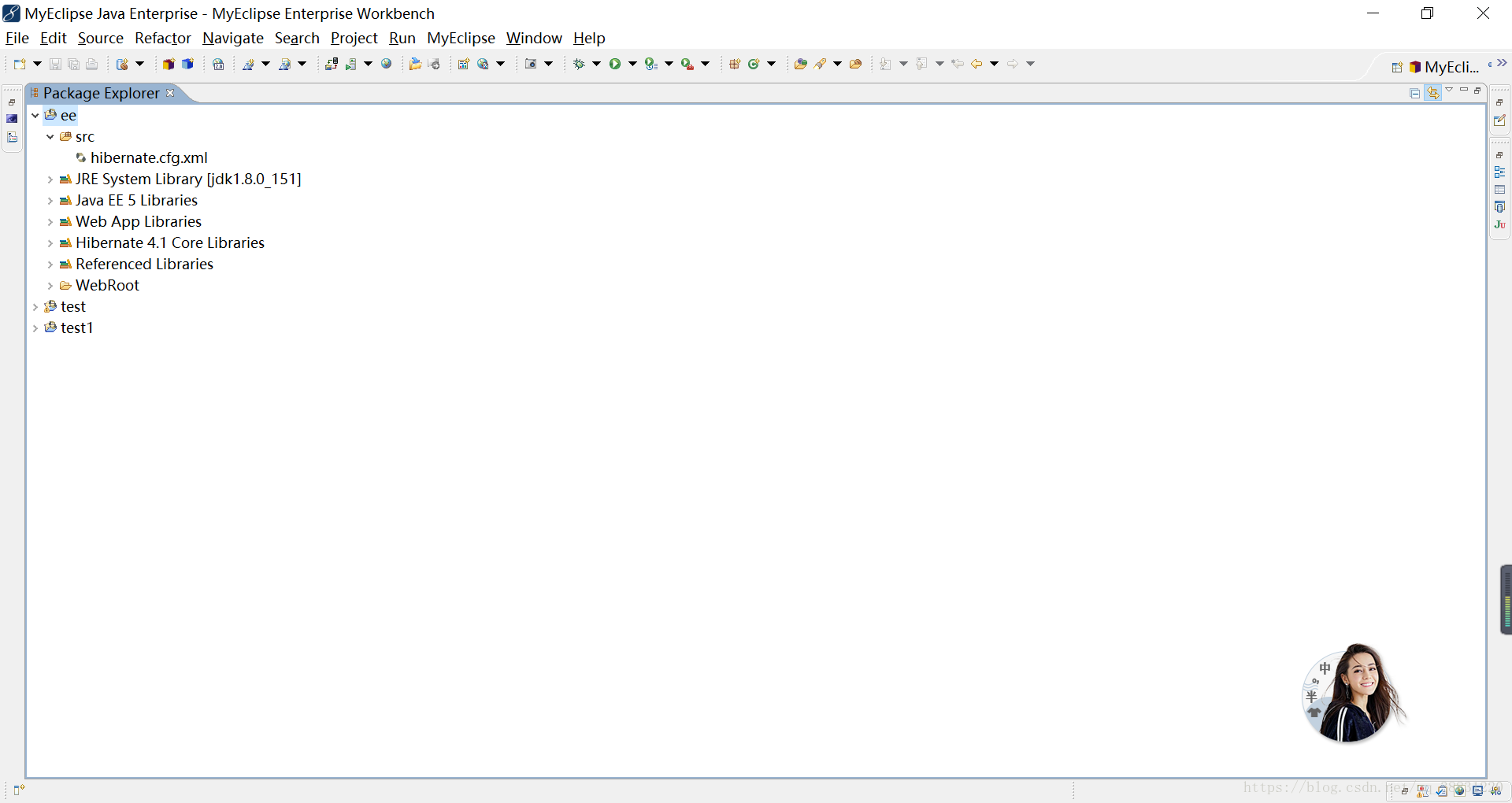
Task: Open the dropdown next to camera icon
Action: [x=549, y=64]
